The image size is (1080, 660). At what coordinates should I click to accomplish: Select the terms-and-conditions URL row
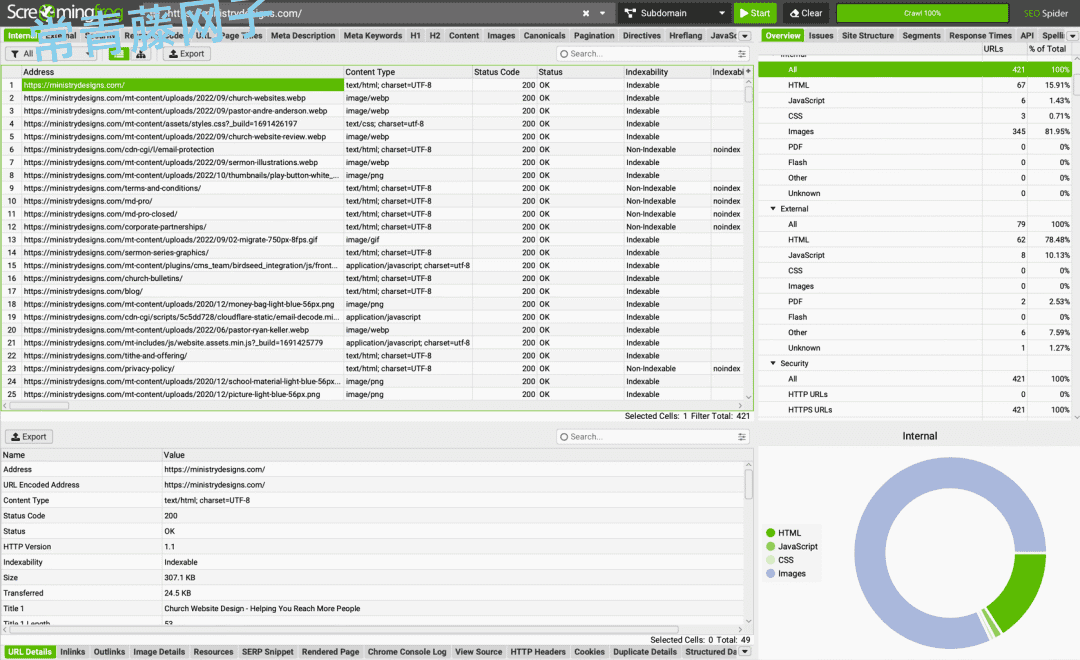(x=372, y=188)
